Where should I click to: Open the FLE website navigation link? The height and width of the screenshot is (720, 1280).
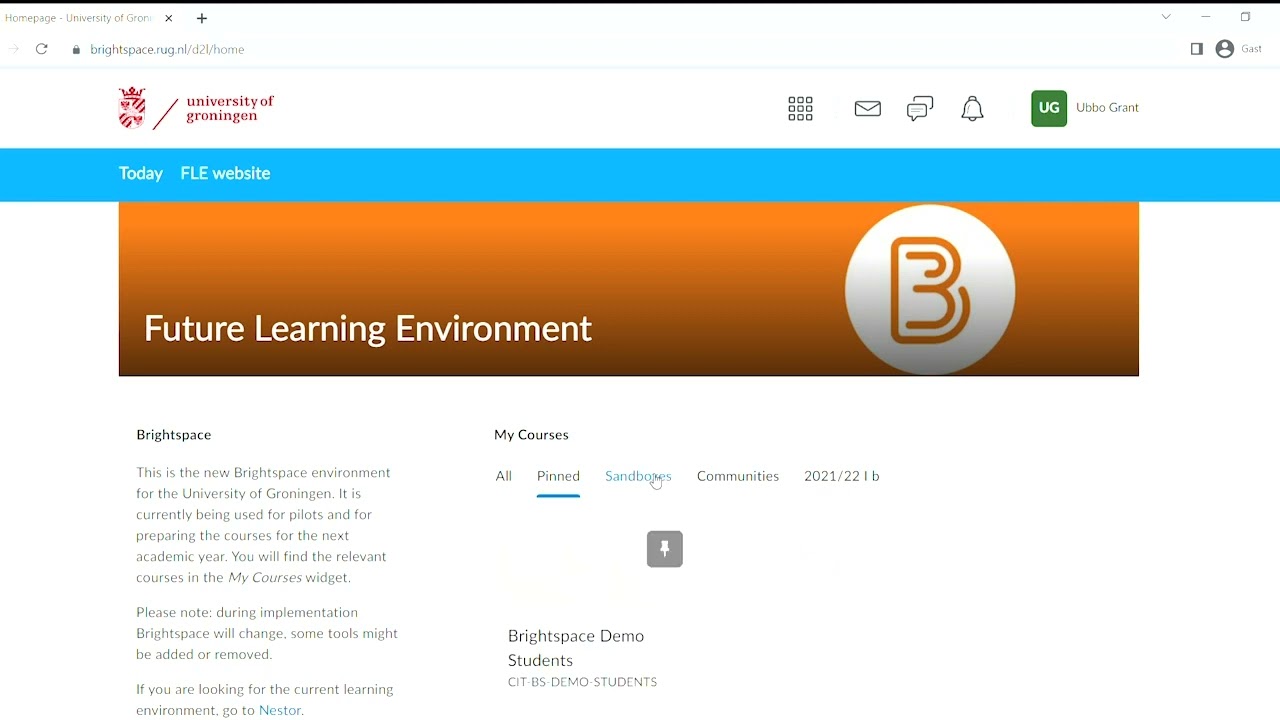[226, 174]
